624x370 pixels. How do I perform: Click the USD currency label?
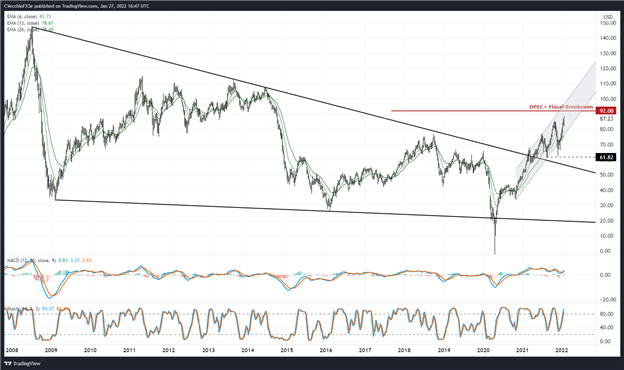pos(608,17)
